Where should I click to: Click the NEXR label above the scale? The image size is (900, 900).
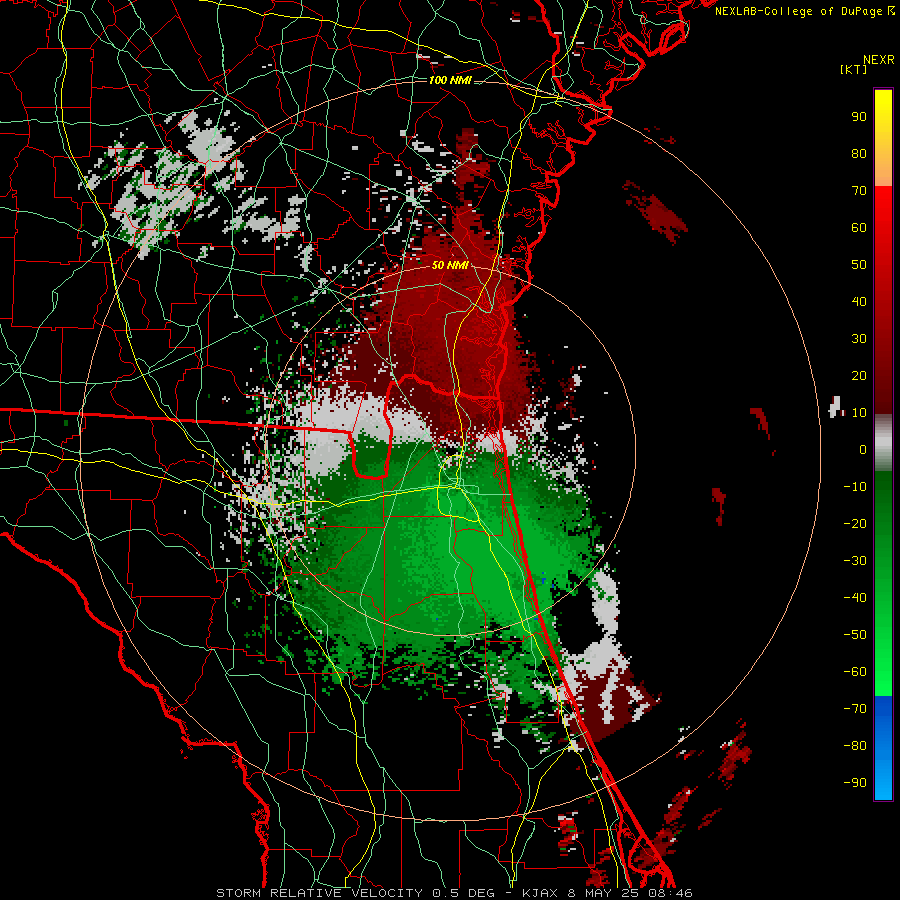click(878, 60)
